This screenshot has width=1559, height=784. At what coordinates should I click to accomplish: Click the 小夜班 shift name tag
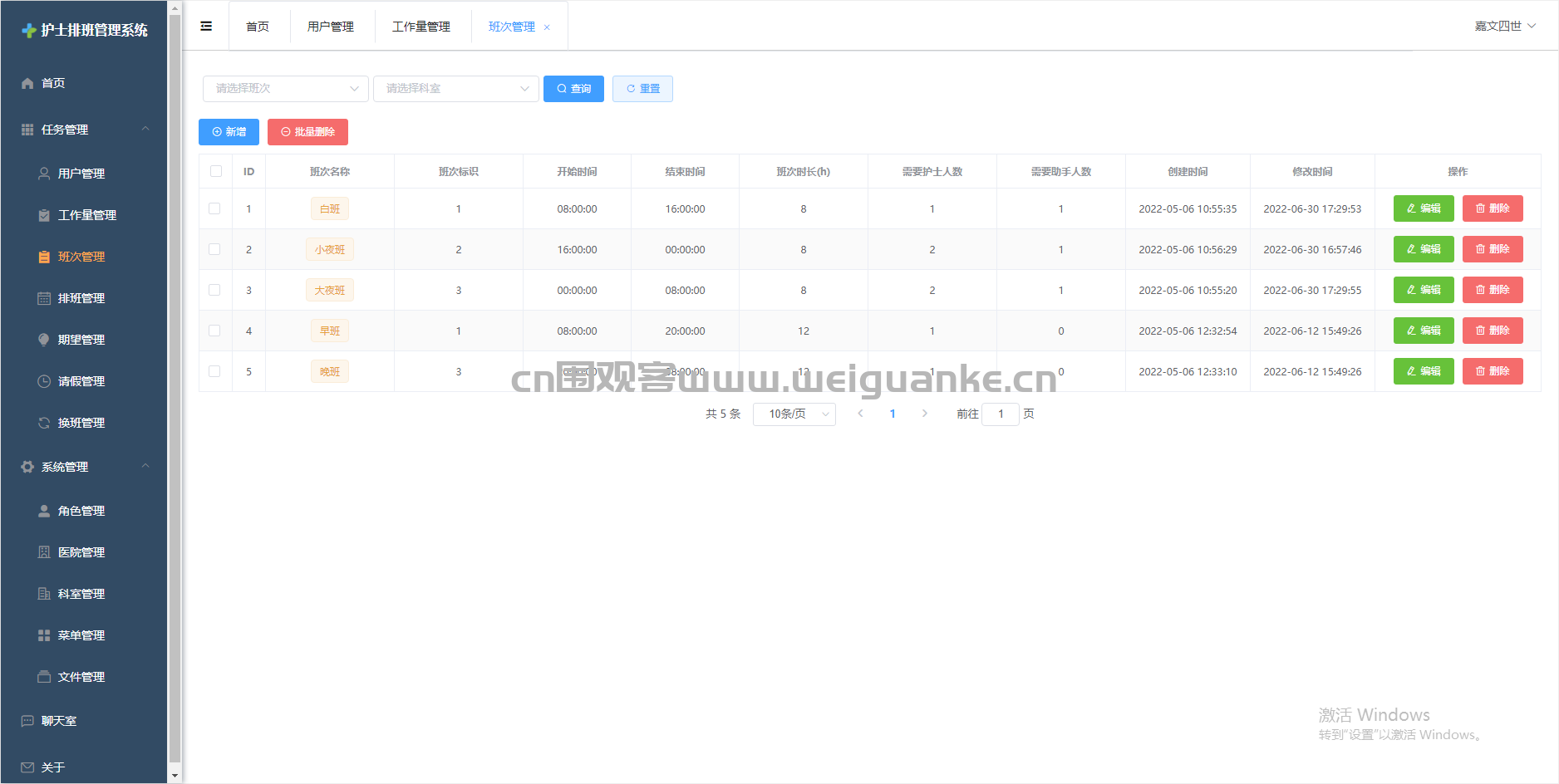[x=330, y=249]
